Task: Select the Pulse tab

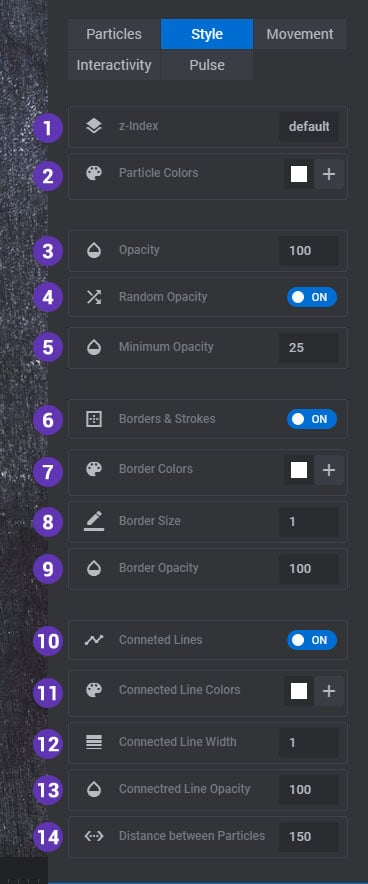Action: 207,65
